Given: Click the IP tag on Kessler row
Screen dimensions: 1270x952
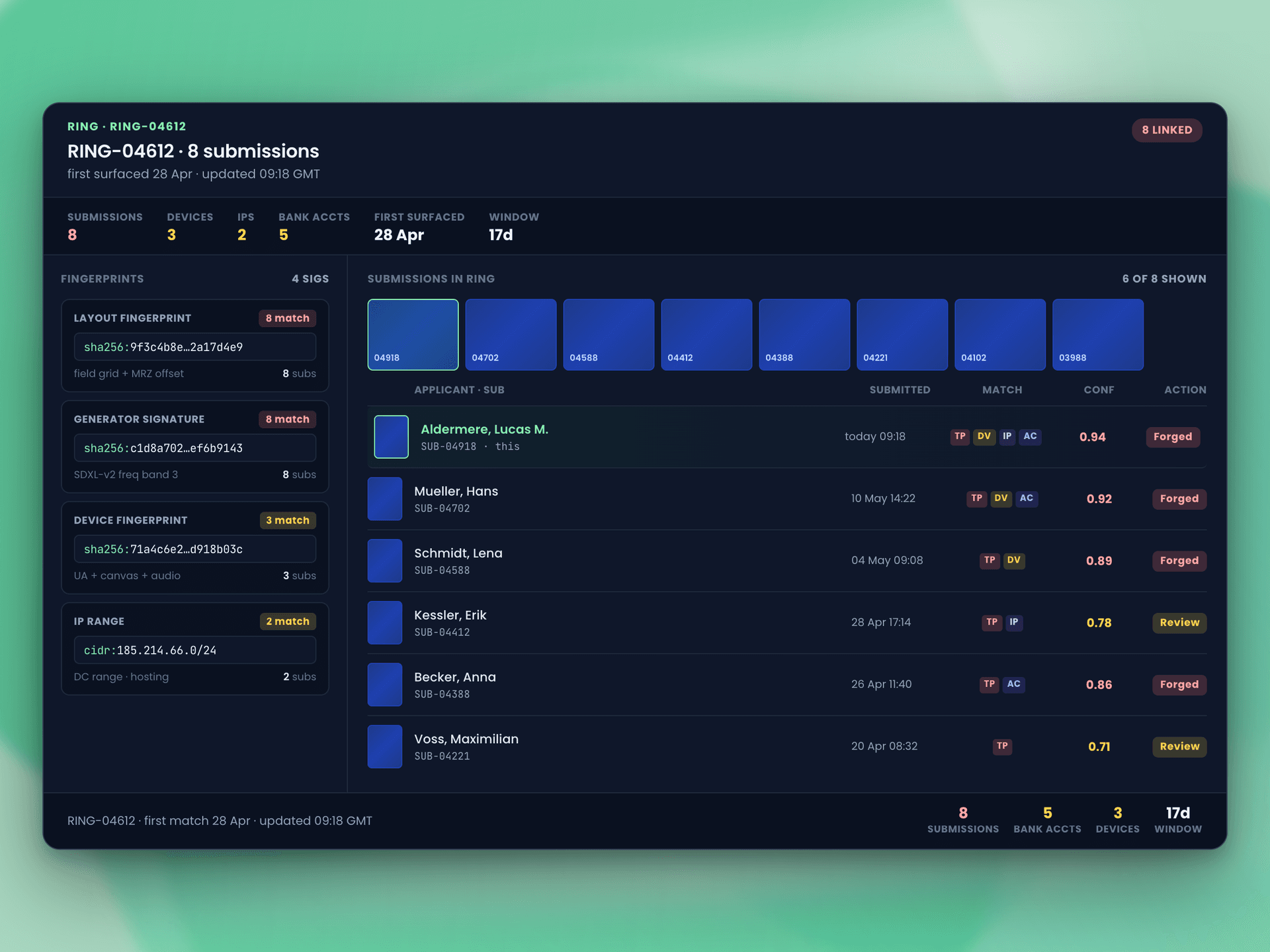Looking at the screenshot, I should 1014,622.
